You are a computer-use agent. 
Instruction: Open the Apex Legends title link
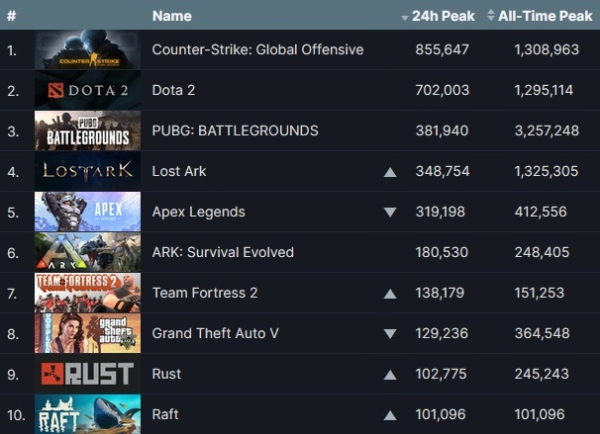coord(198,212)
